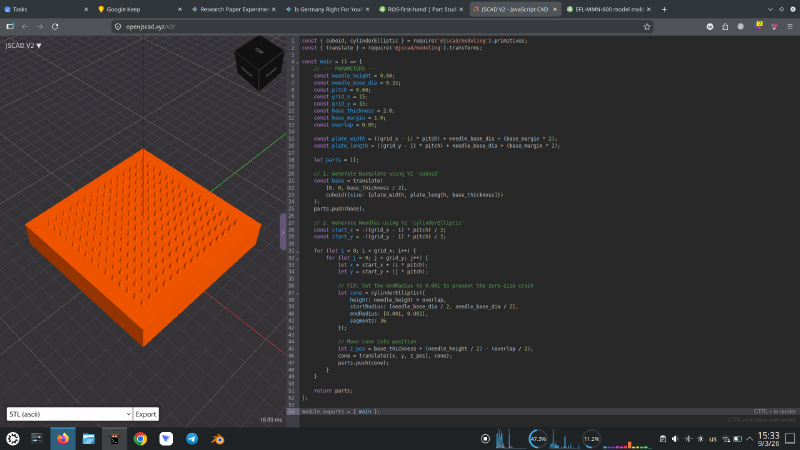Click the browser back arrow
Viewport: 800px width, 450px height.
25,27
